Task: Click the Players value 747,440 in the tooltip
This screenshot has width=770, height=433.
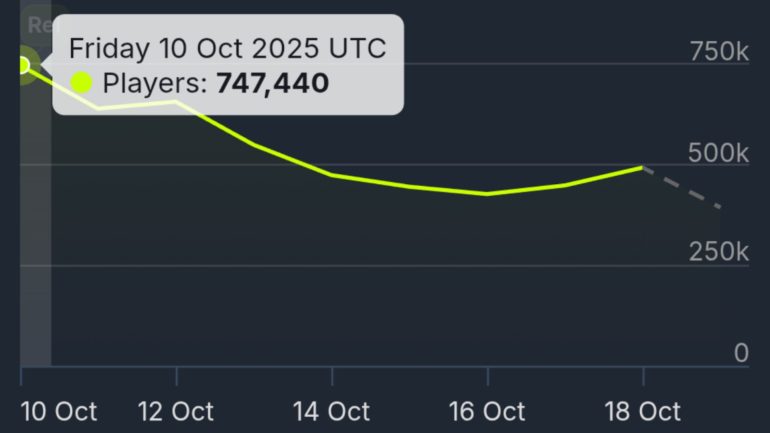Action: pos(272,83)
